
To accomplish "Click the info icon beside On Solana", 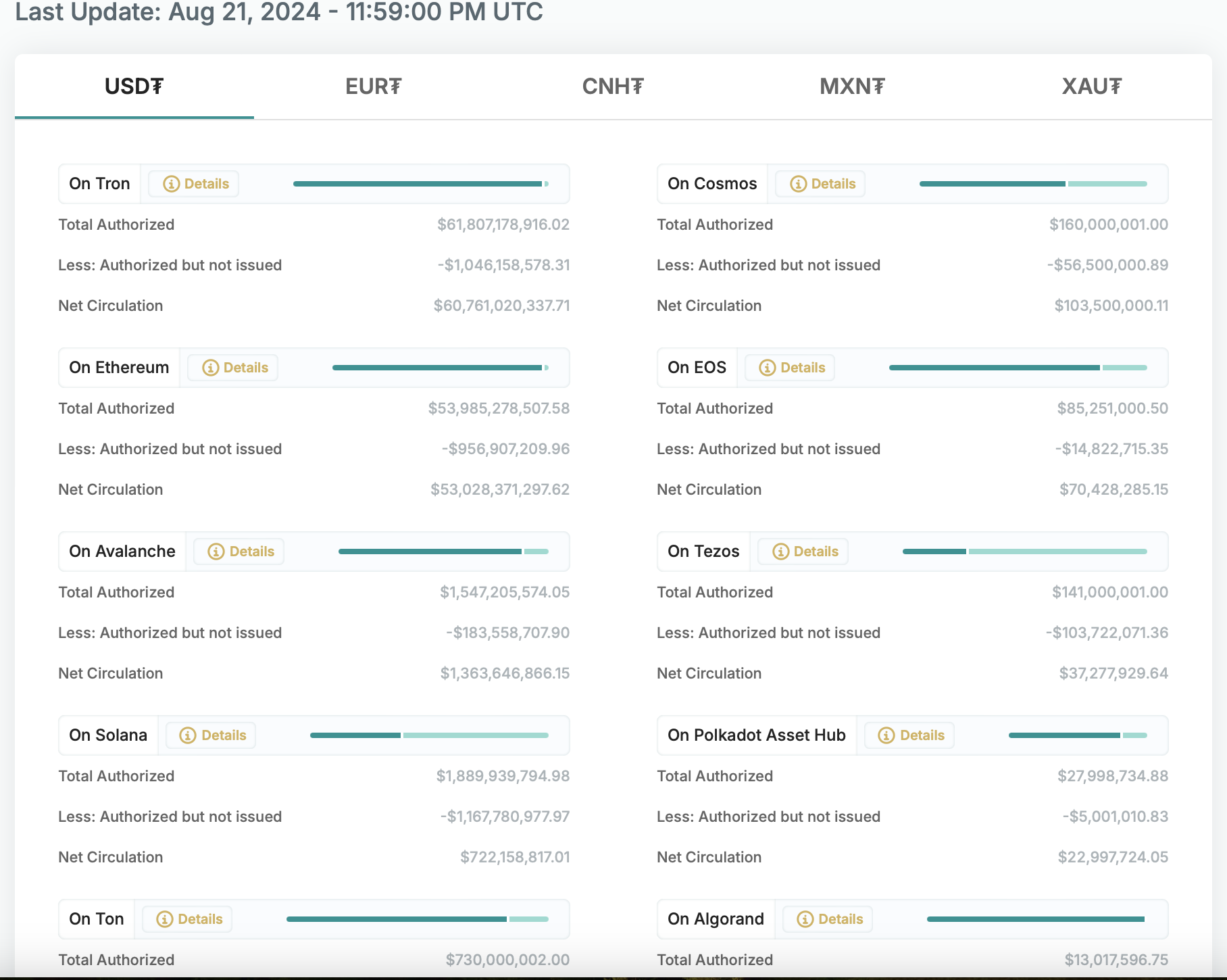I will tap(188, 735).
